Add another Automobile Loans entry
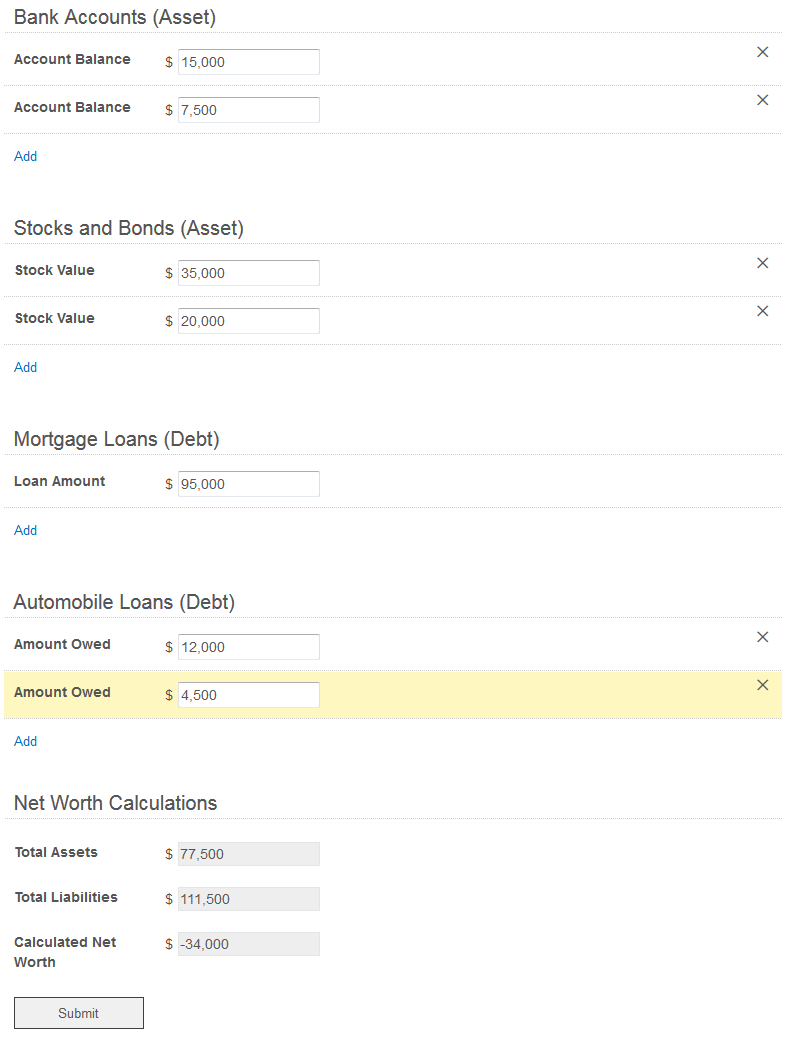The height and width of the screenshot is (1037, 787). coord(25,741)
